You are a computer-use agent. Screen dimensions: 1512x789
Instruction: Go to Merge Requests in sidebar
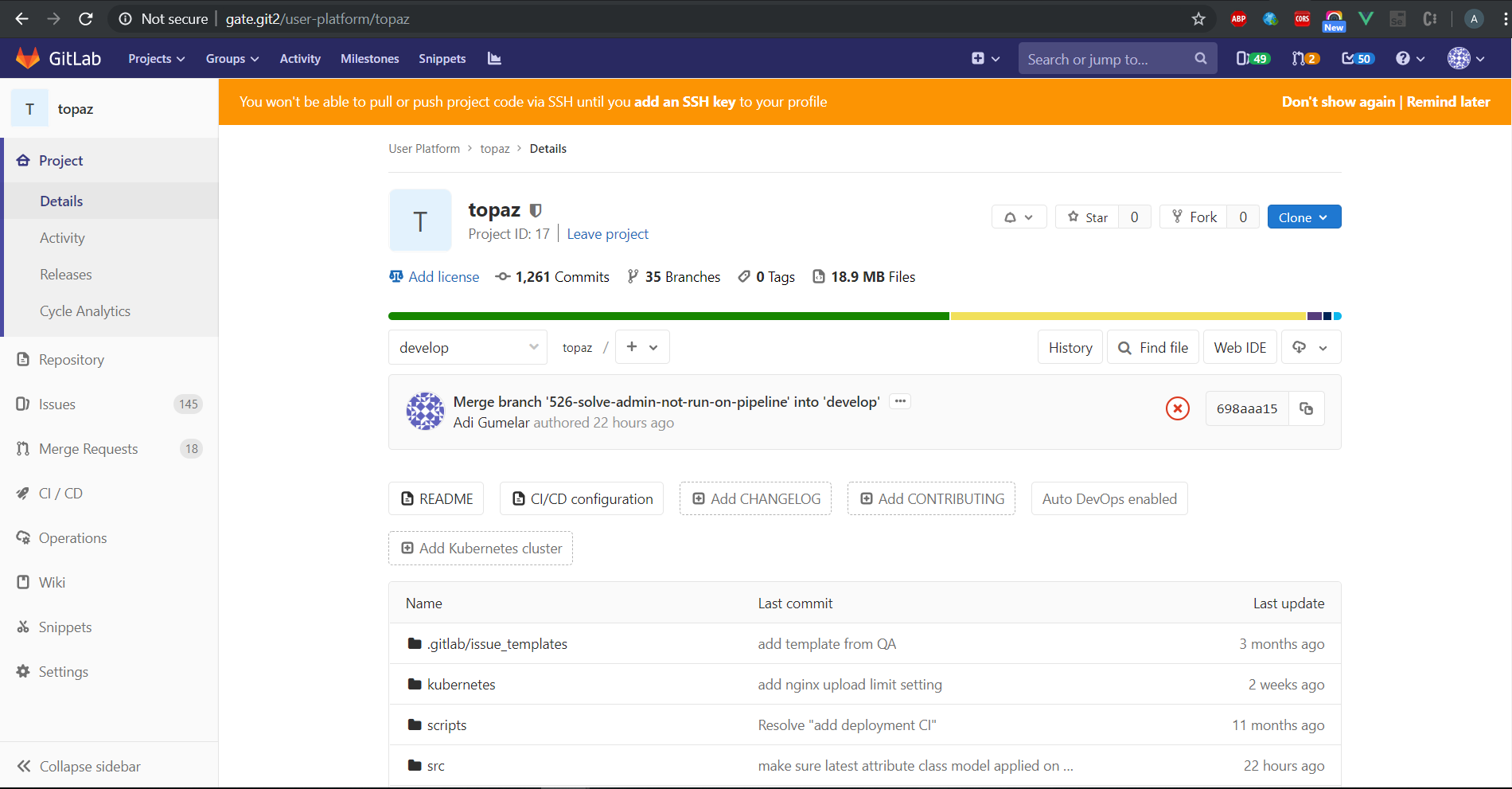point(88,449)
